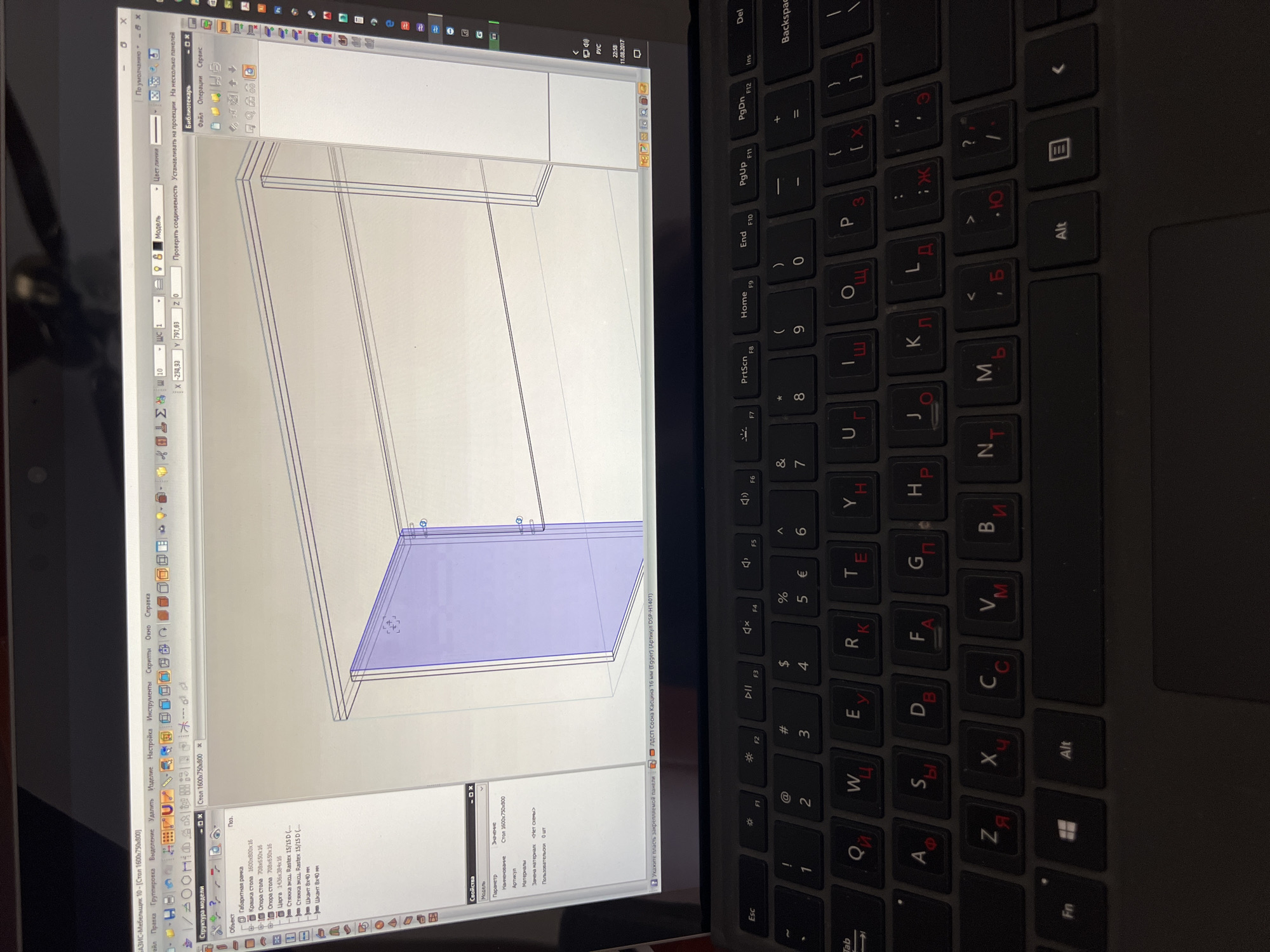
Task: Open the Правка menu
Action: point(154,923)
